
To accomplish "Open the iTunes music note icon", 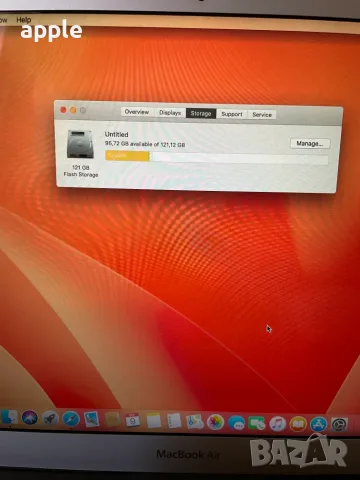I will 278,424.
